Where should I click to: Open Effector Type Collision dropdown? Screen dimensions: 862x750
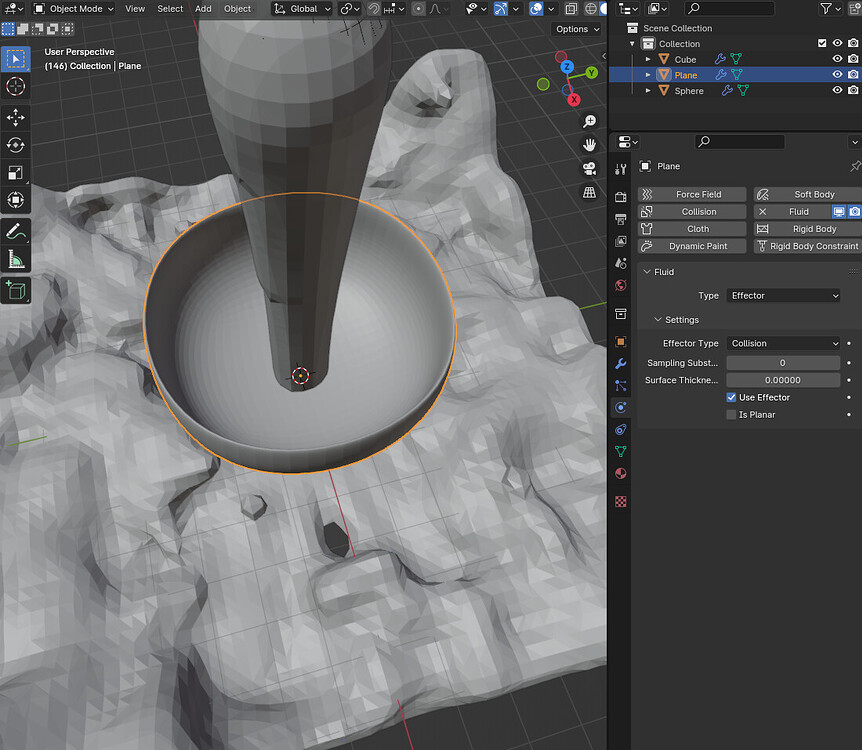[783, 343]
